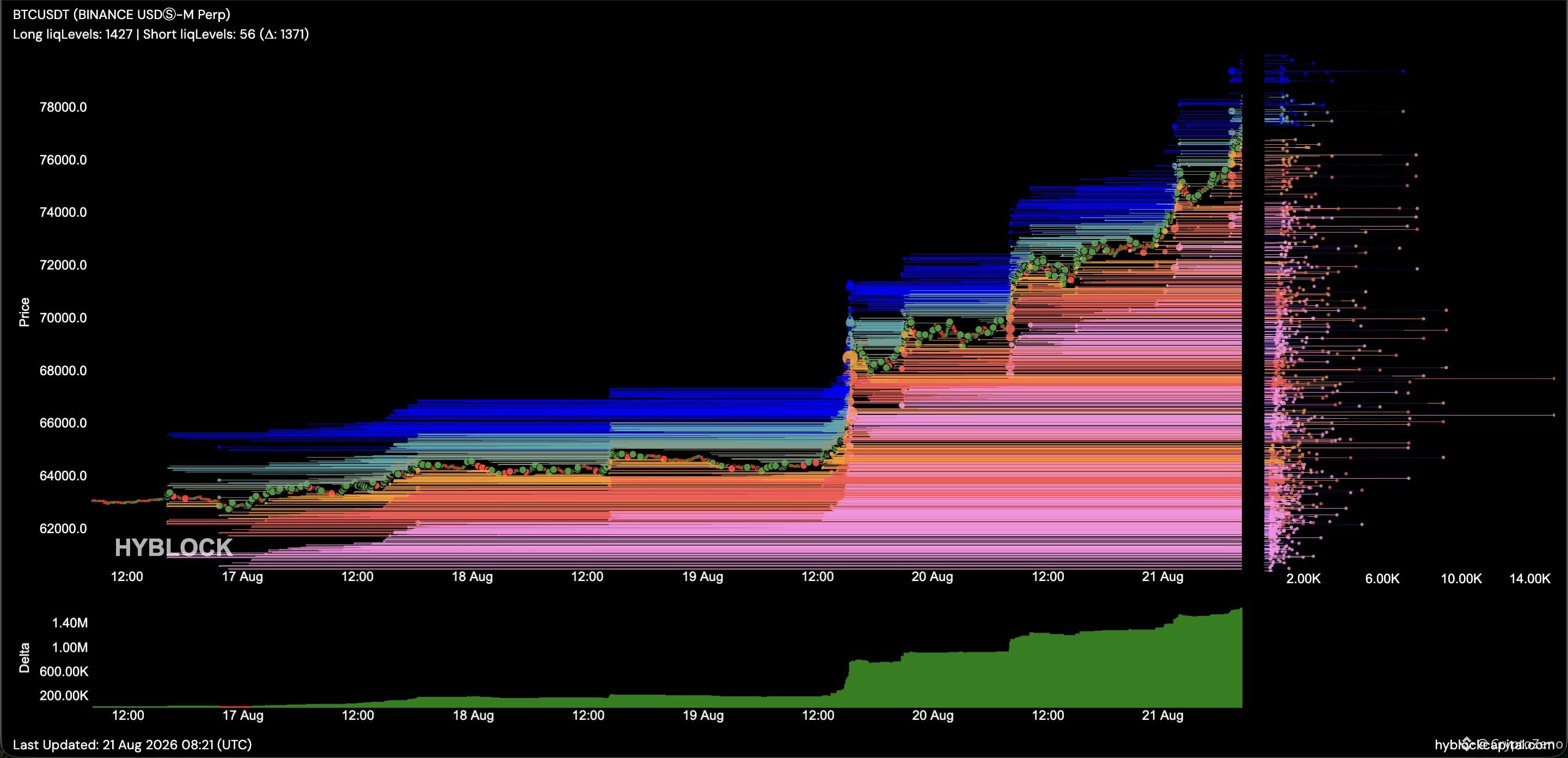Click "17 Aug" on the Delta chart time axis

[243, 716]
